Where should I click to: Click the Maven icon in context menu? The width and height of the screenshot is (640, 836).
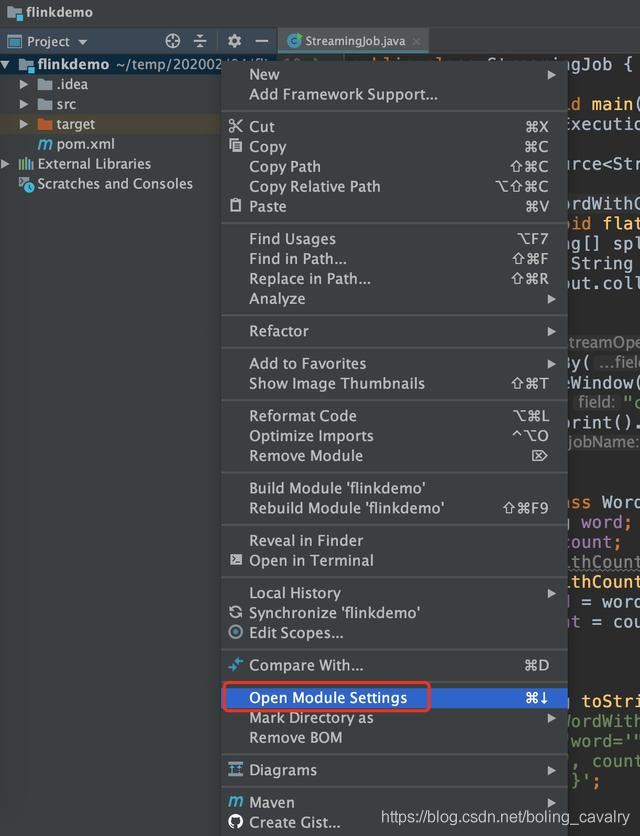[x=236, y=802]
